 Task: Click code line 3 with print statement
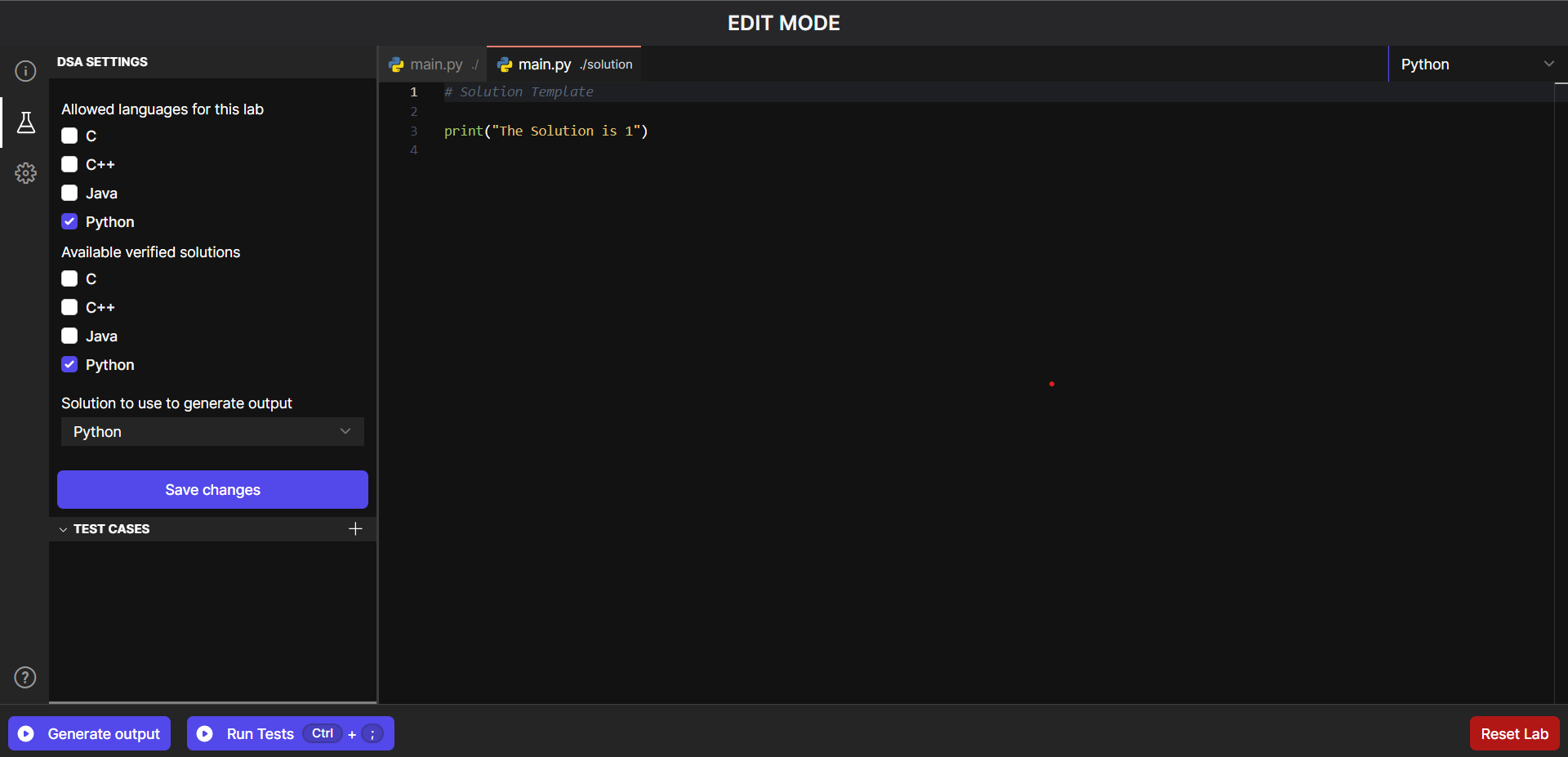pos(546,131)
